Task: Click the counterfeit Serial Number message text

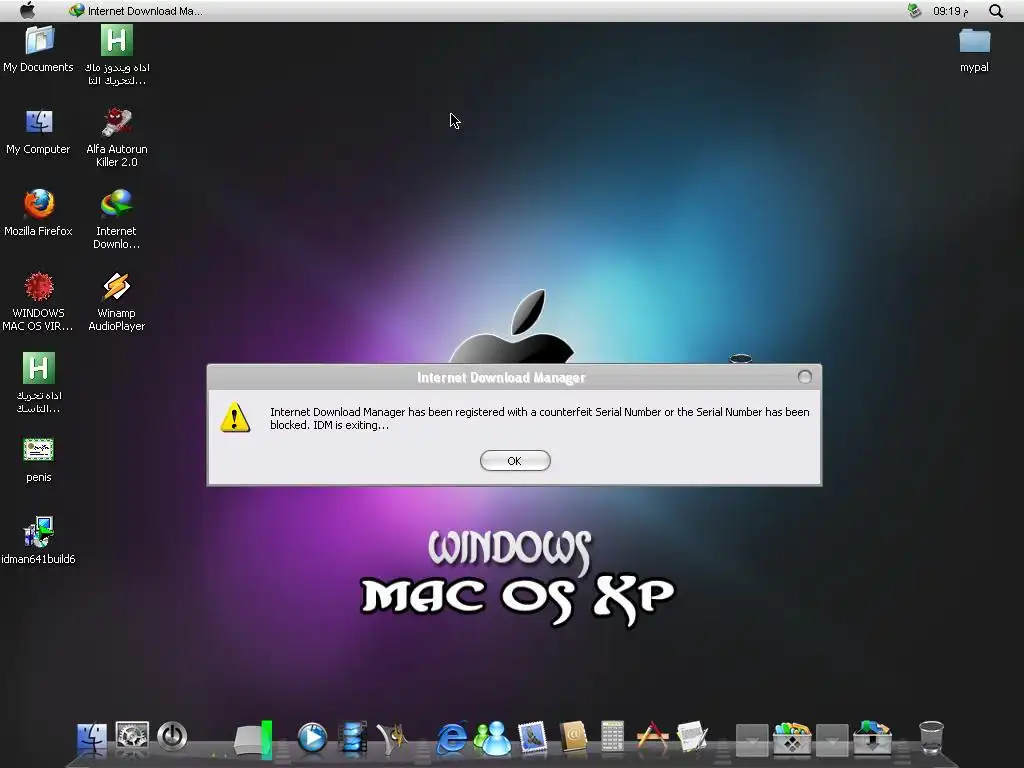Action: click(x=539, y=419)
